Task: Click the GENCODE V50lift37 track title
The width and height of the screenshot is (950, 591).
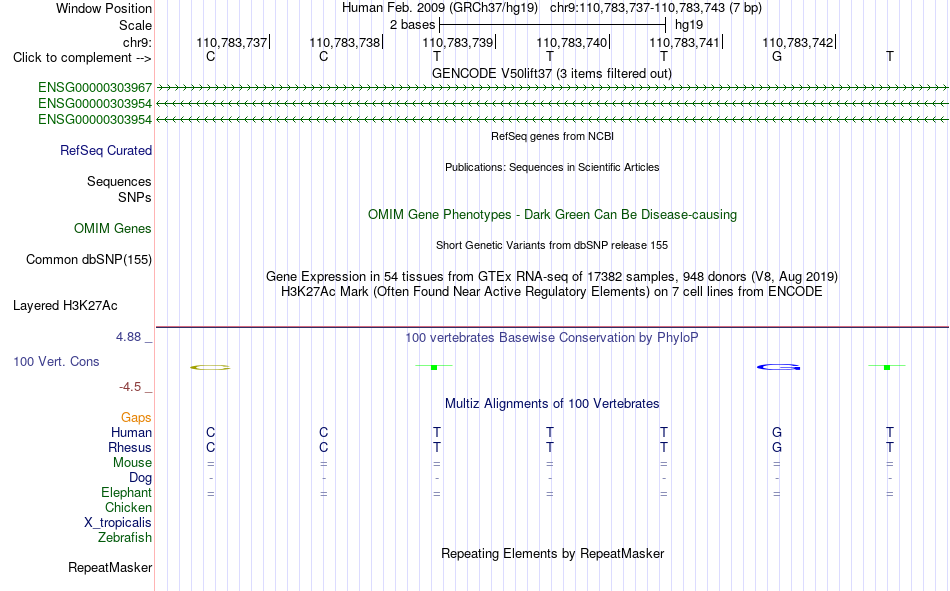Action: tap(552, 73)
